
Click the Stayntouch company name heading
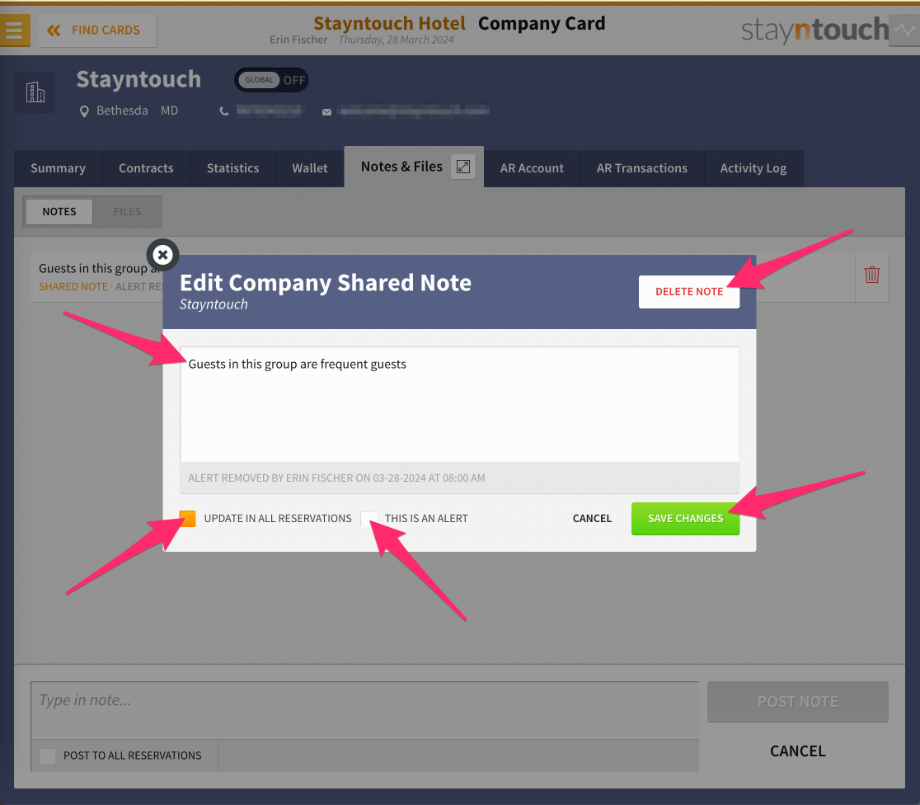138,79
